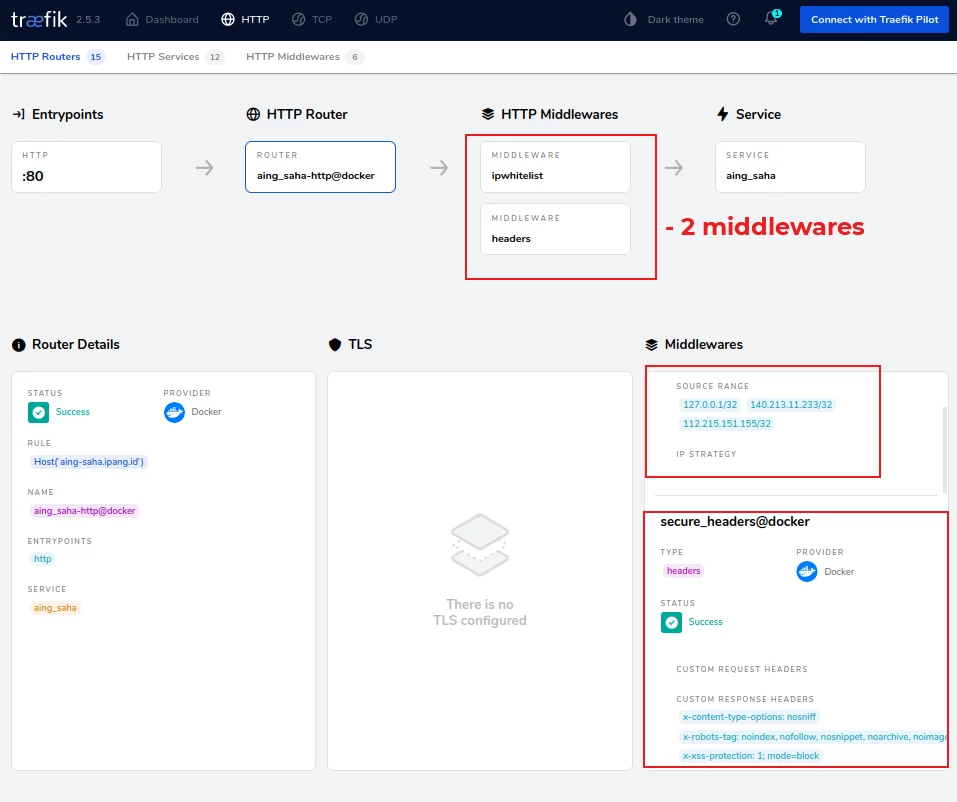Click the router status success check icon
The width and height of the screenshot is (957, 802).
tap(38, 413)
